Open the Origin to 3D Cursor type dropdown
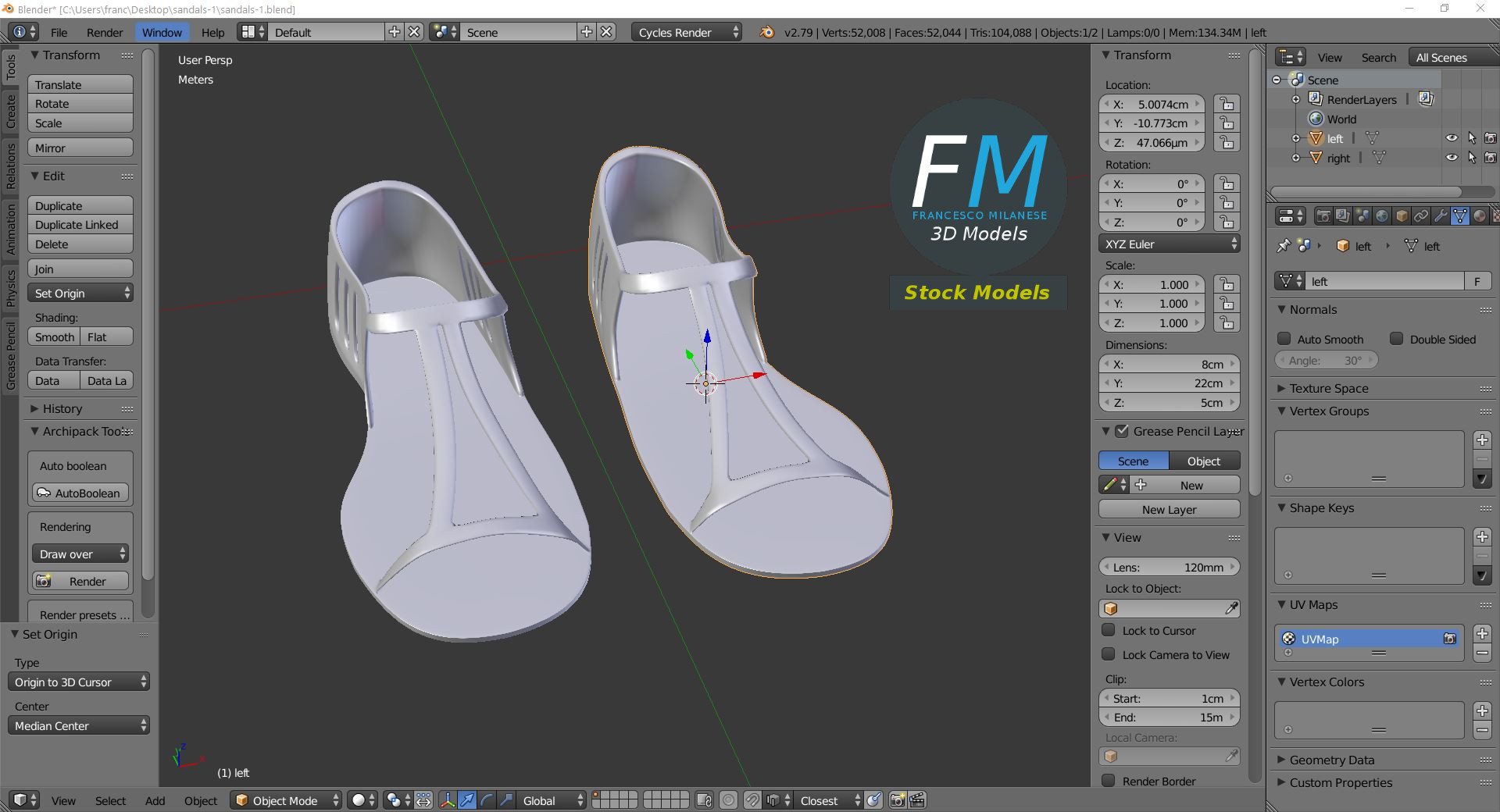The width and height of the screenshot is (1500, 812). pyautogui.click(x=78, y=682)
